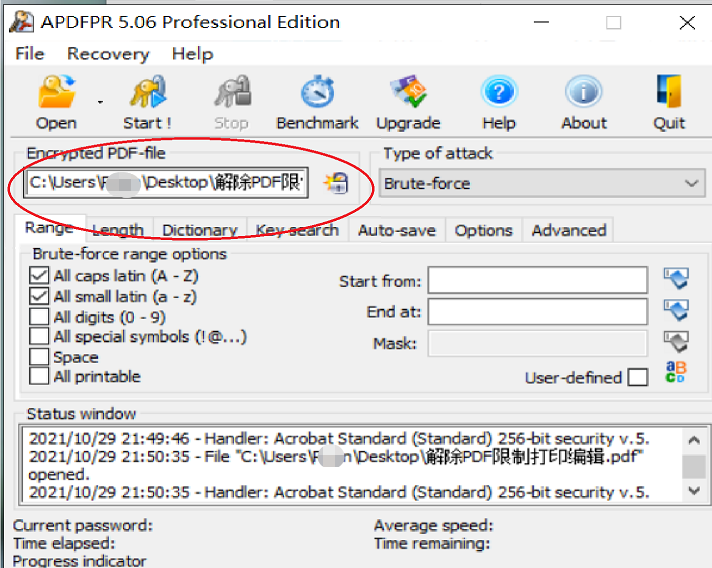Open the custom charset aBcD icon
Screen dimensions: 712x568
[x=676, y=372]
